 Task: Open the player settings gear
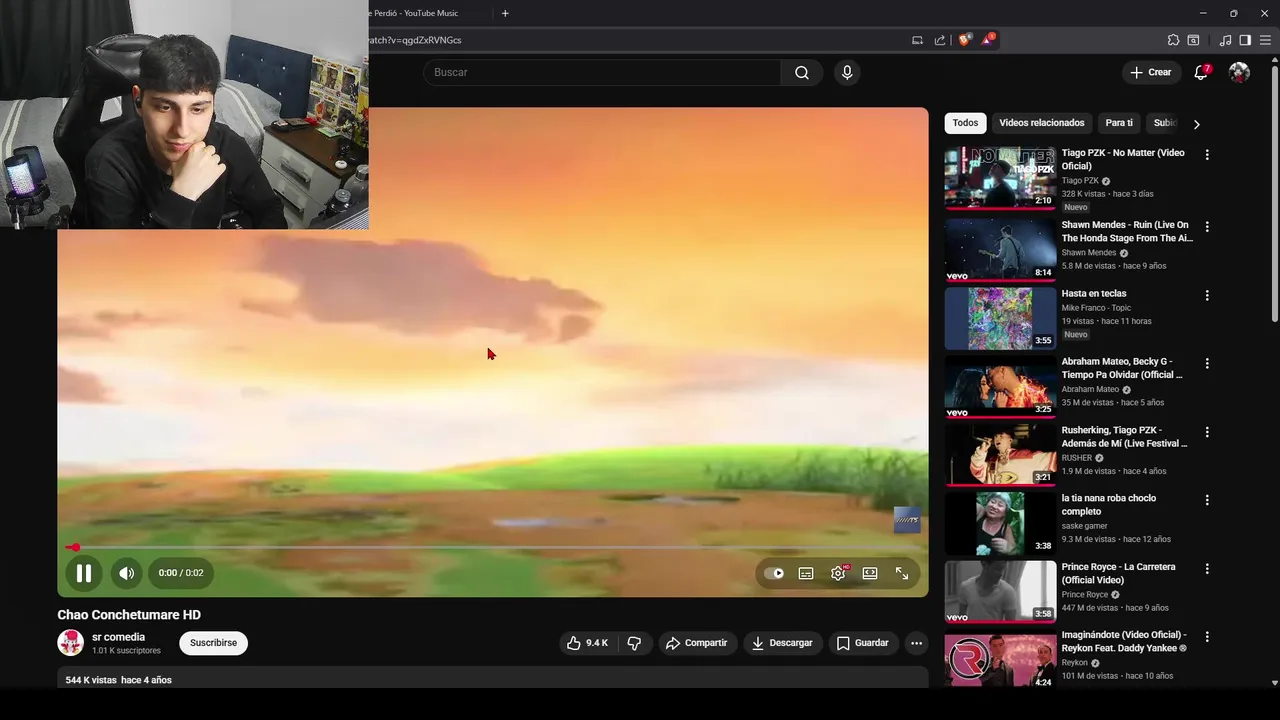pos(838,573)
